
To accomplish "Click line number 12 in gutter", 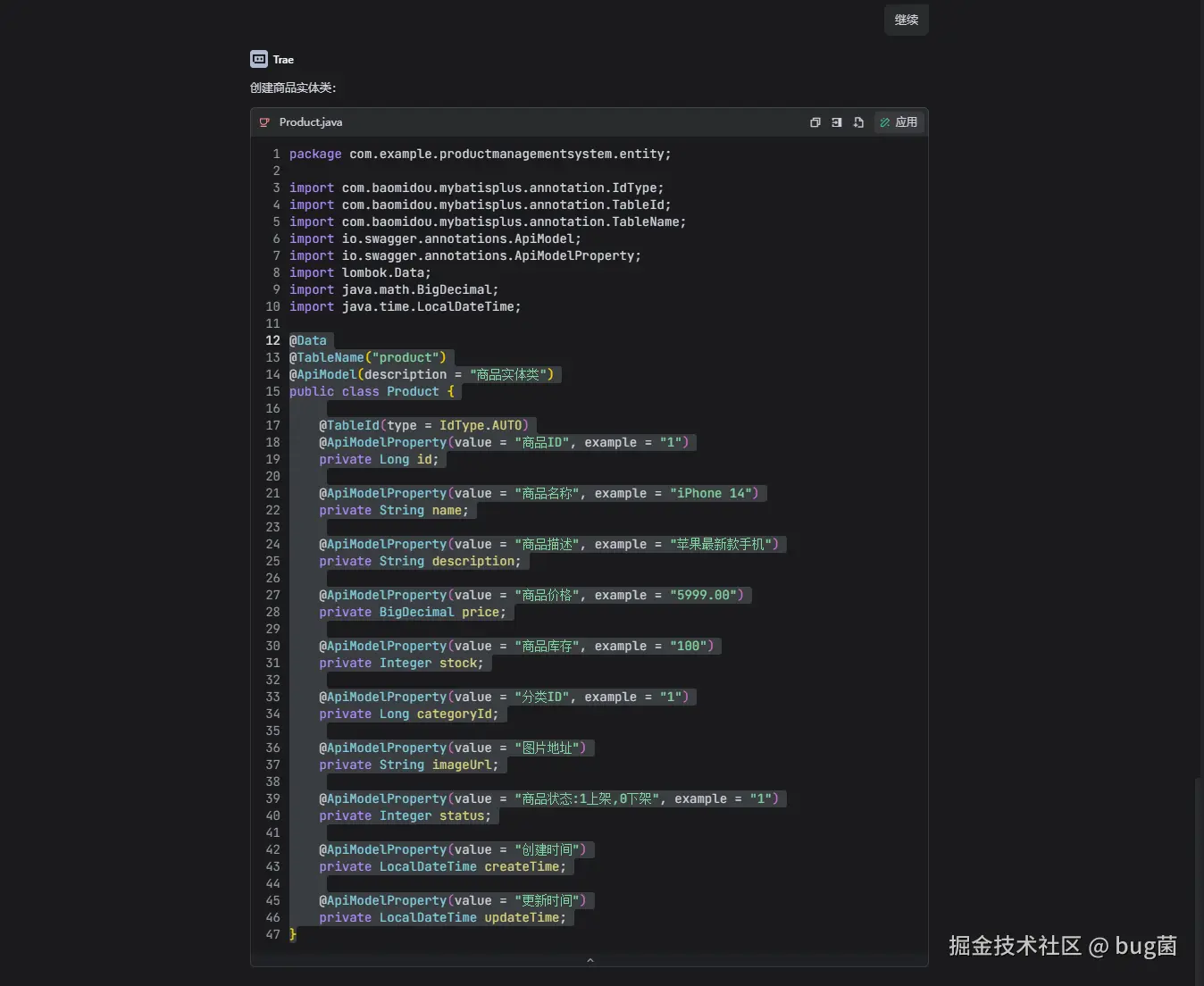I will tap(272, 340).
